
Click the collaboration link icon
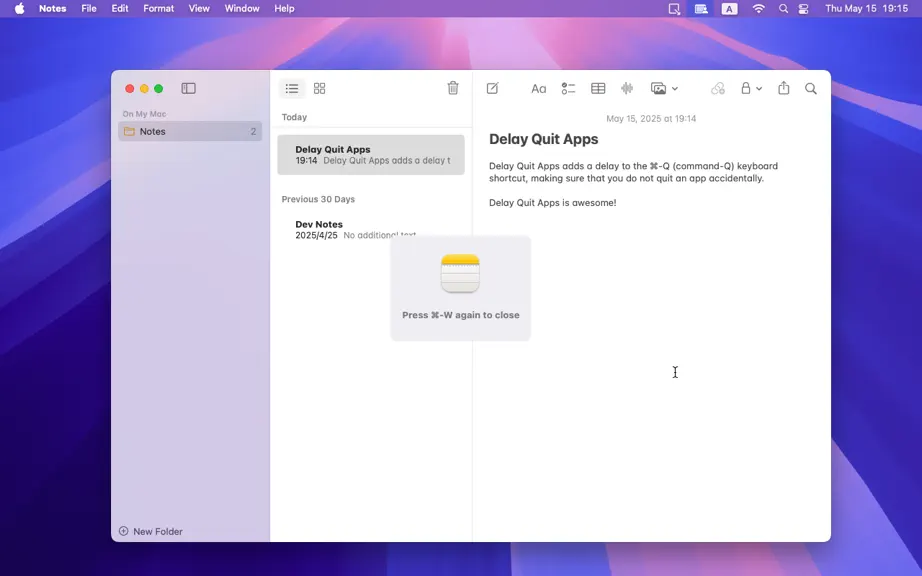[717, 88]
